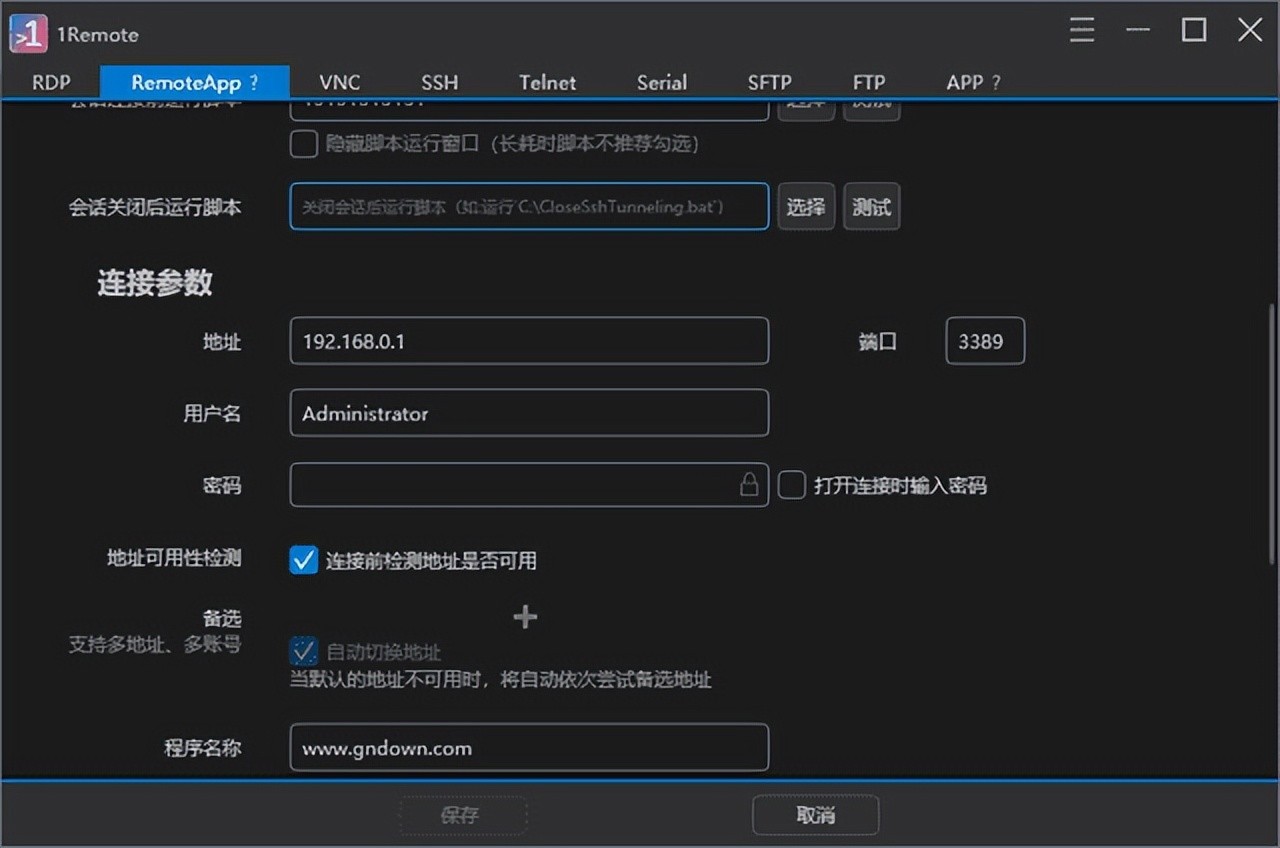Click the 保存 save button
This screenshot has height=848, width=1280.
point(463,815)
